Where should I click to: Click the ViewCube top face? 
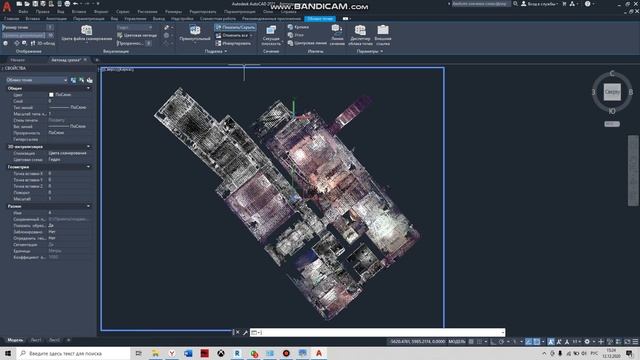pos(612,92)
